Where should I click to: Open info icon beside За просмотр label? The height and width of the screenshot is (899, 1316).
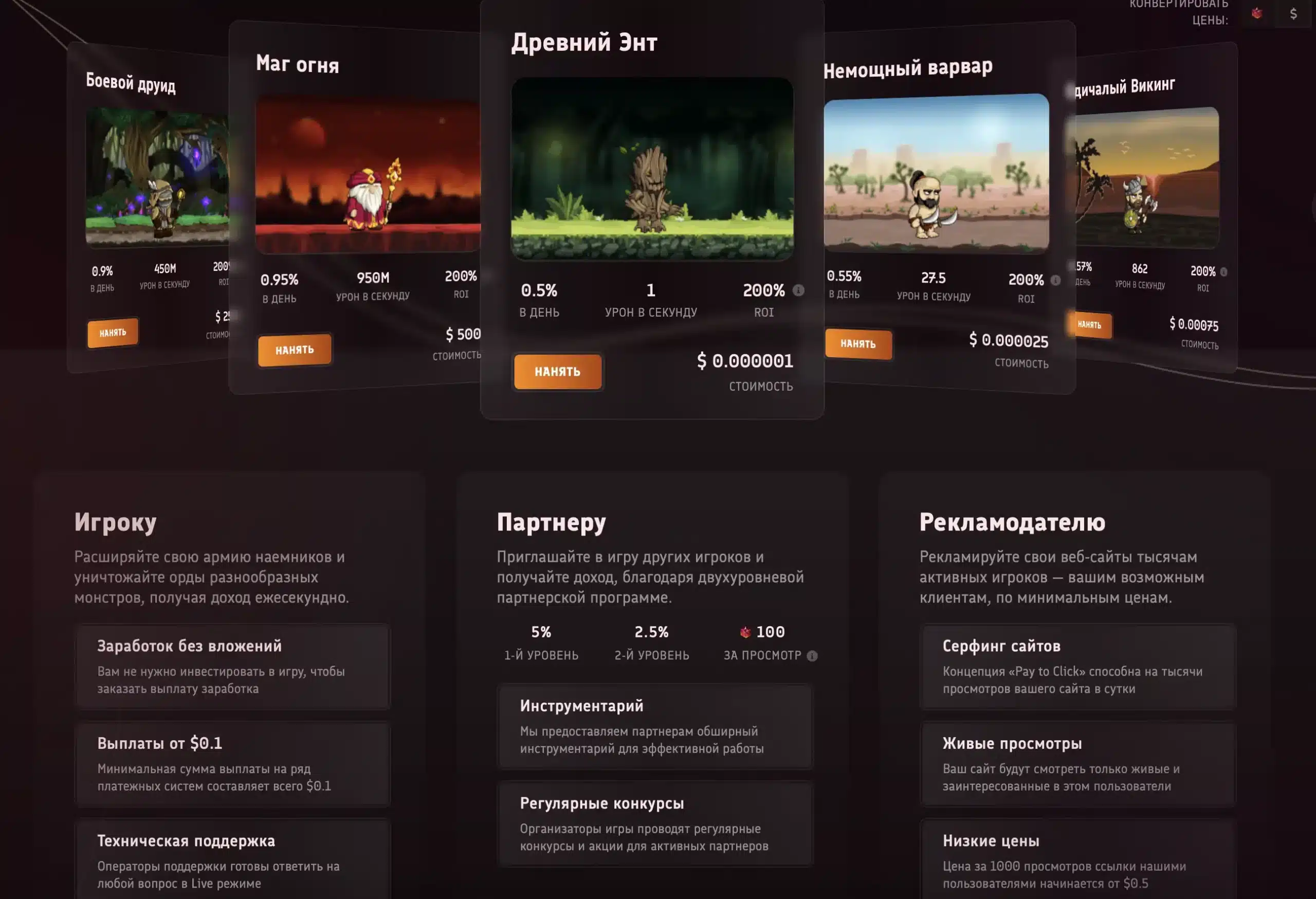[x=812, y=655]
